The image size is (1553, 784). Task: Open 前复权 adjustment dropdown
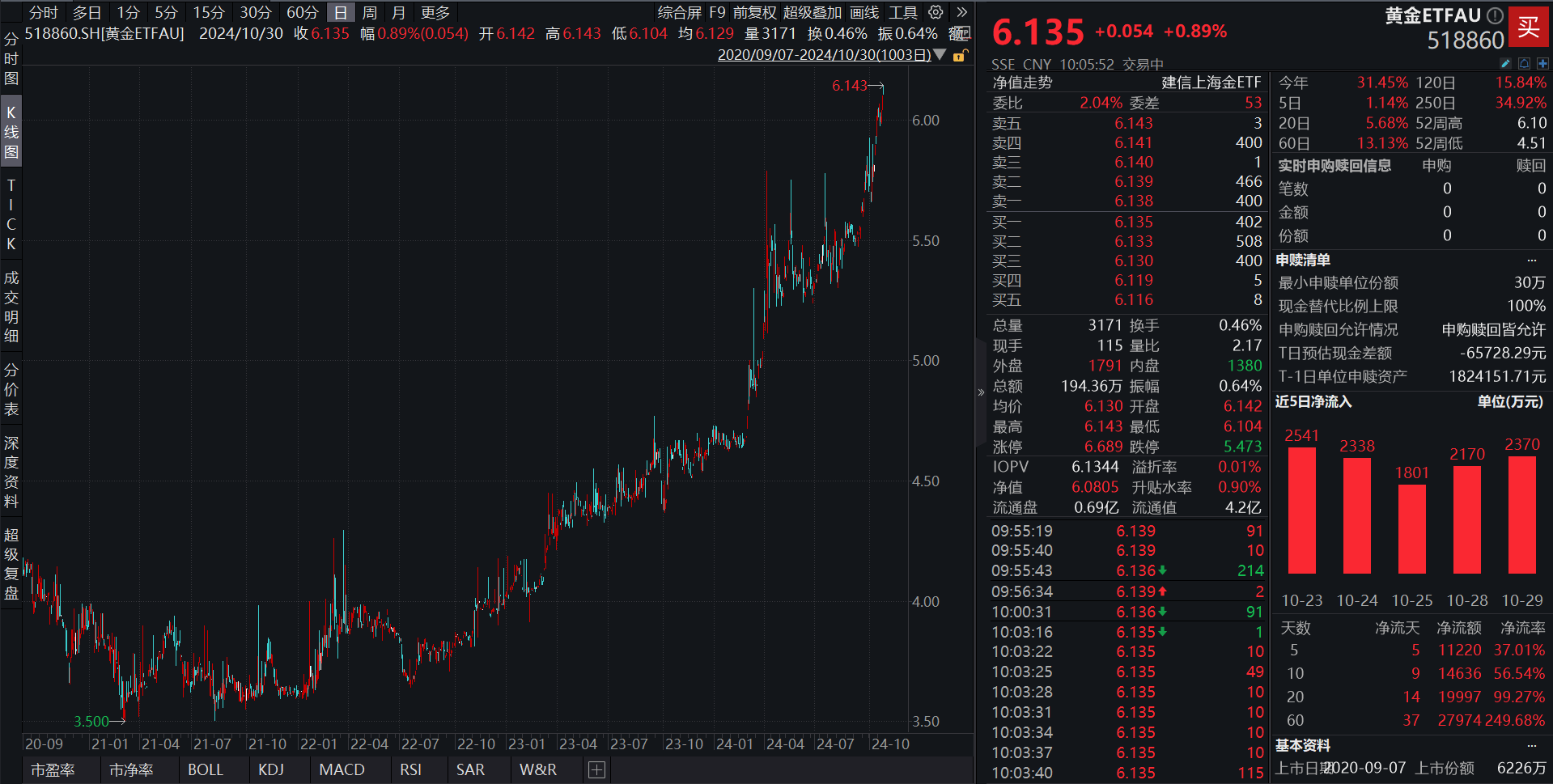(x=755, y=12)
